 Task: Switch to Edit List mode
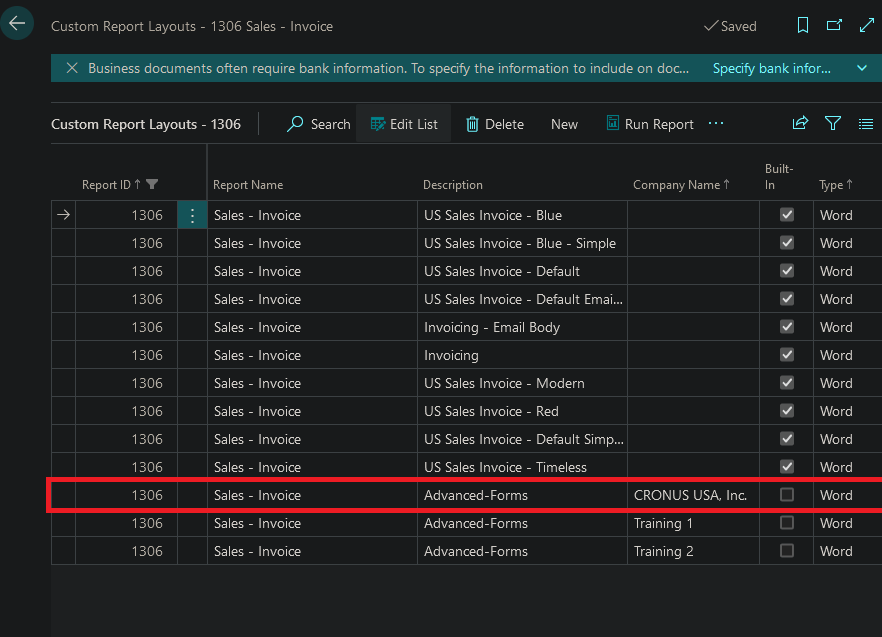coord(403,123)
